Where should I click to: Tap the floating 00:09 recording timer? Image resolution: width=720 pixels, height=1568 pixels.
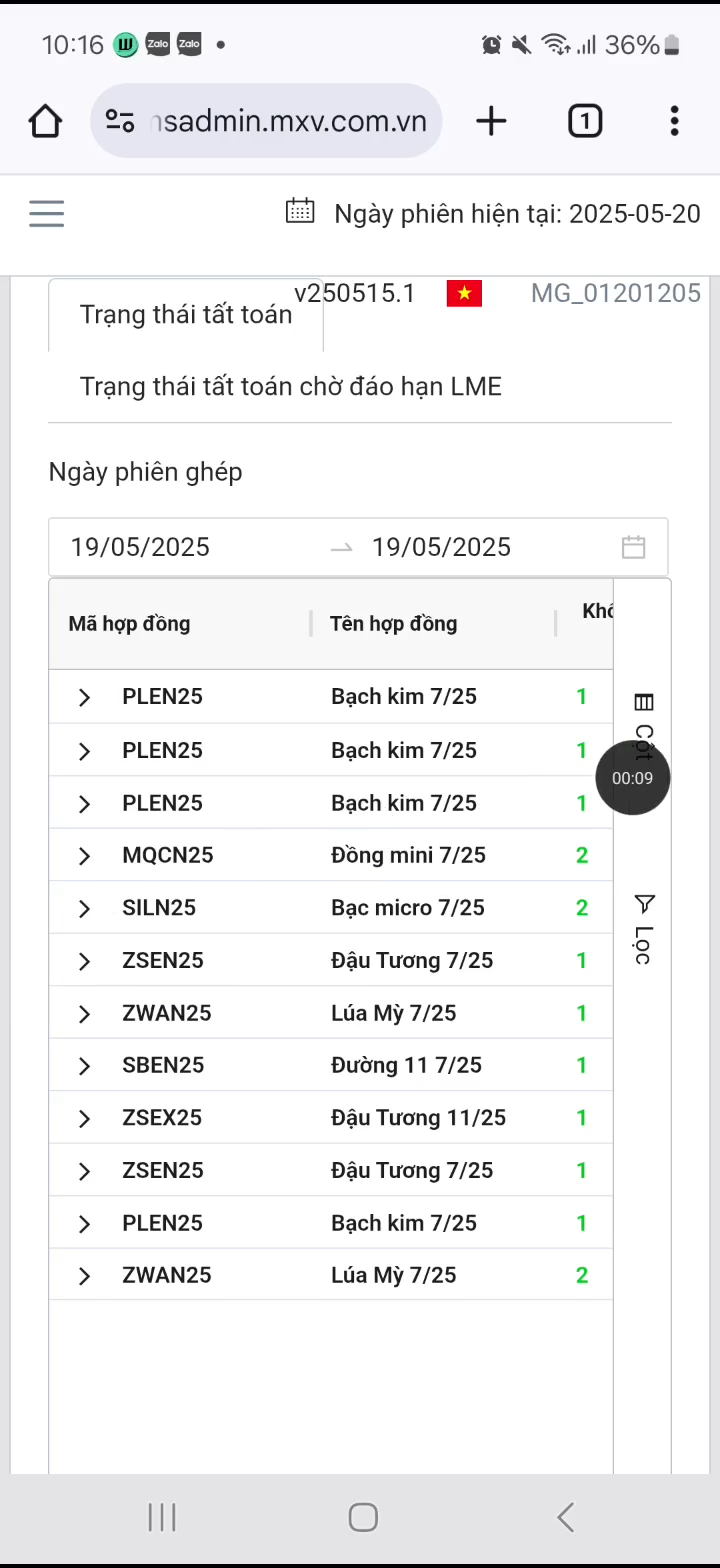[x=633, y=778]
